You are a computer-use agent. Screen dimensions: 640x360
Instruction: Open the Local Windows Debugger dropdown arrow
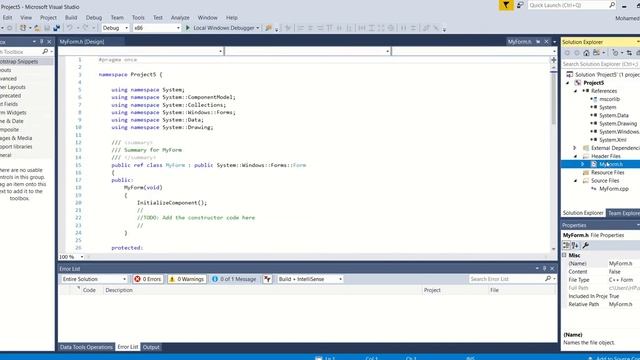coord(258,28)
